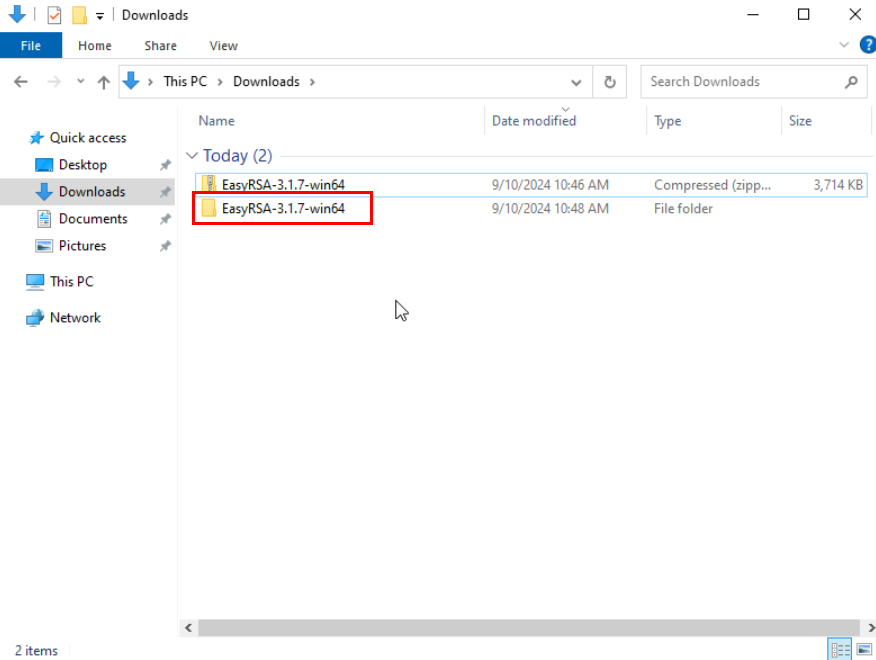Open the Customize Quick Access Toolbar dropdown
The image size is (876, 660).
point(100,16)
